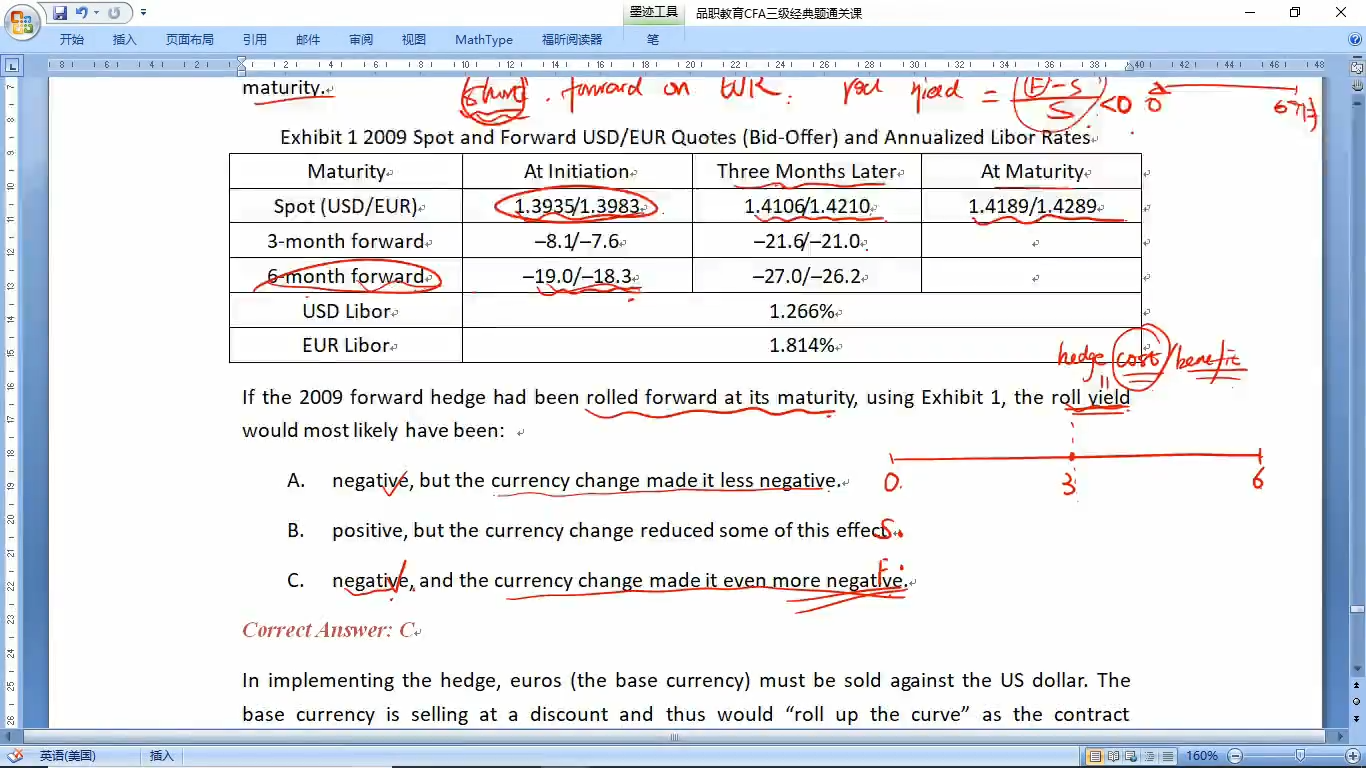
Task: Open Customize Quick Access Toolbar dropdown
Action: (x=143, y=13)
